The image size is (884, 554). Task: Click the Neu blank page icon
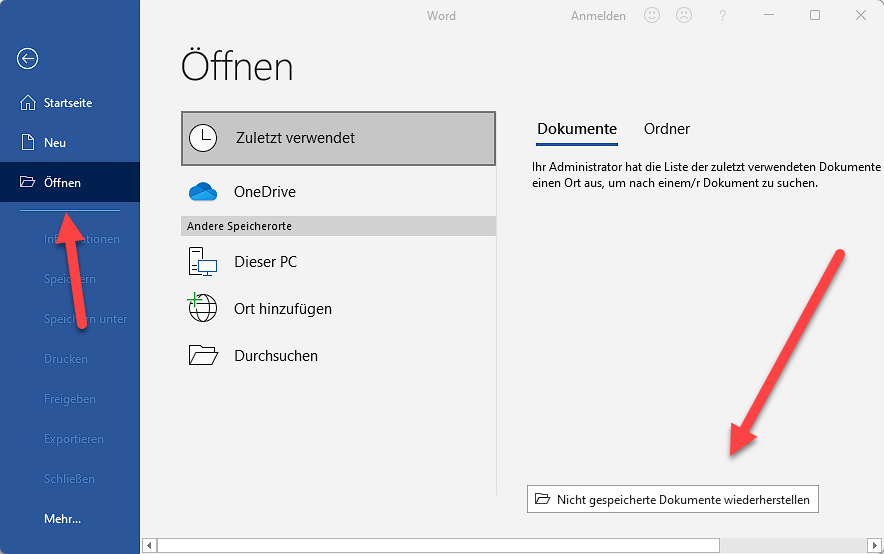click(28, 142)
